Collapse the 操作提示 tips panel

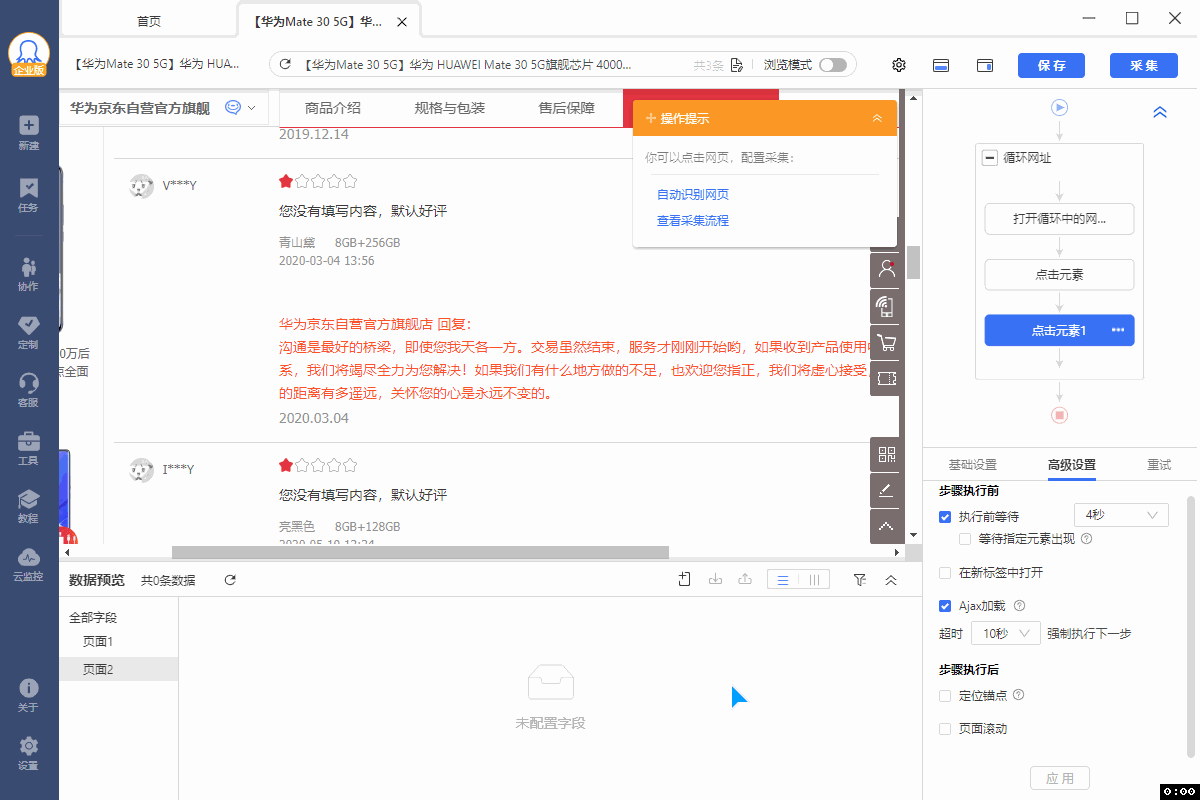click(x=877, y=118)
